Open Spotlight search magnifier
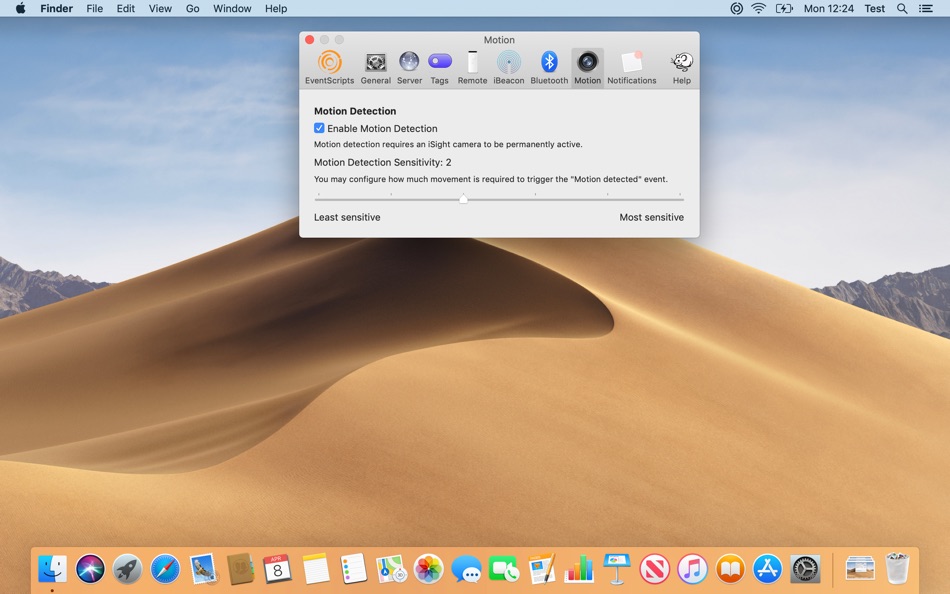 [902, 8]
